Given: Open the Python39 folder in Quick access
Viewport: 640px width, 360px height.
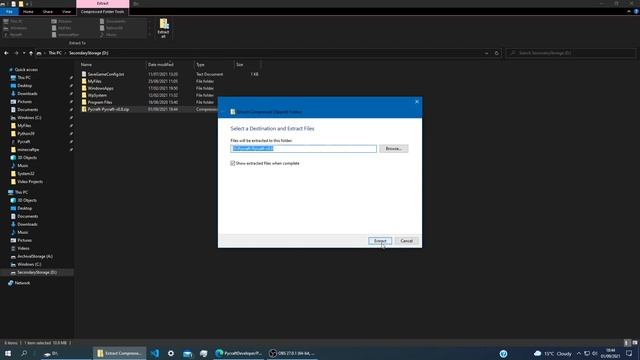Looking at the screenshot, I should click(25, 133).
